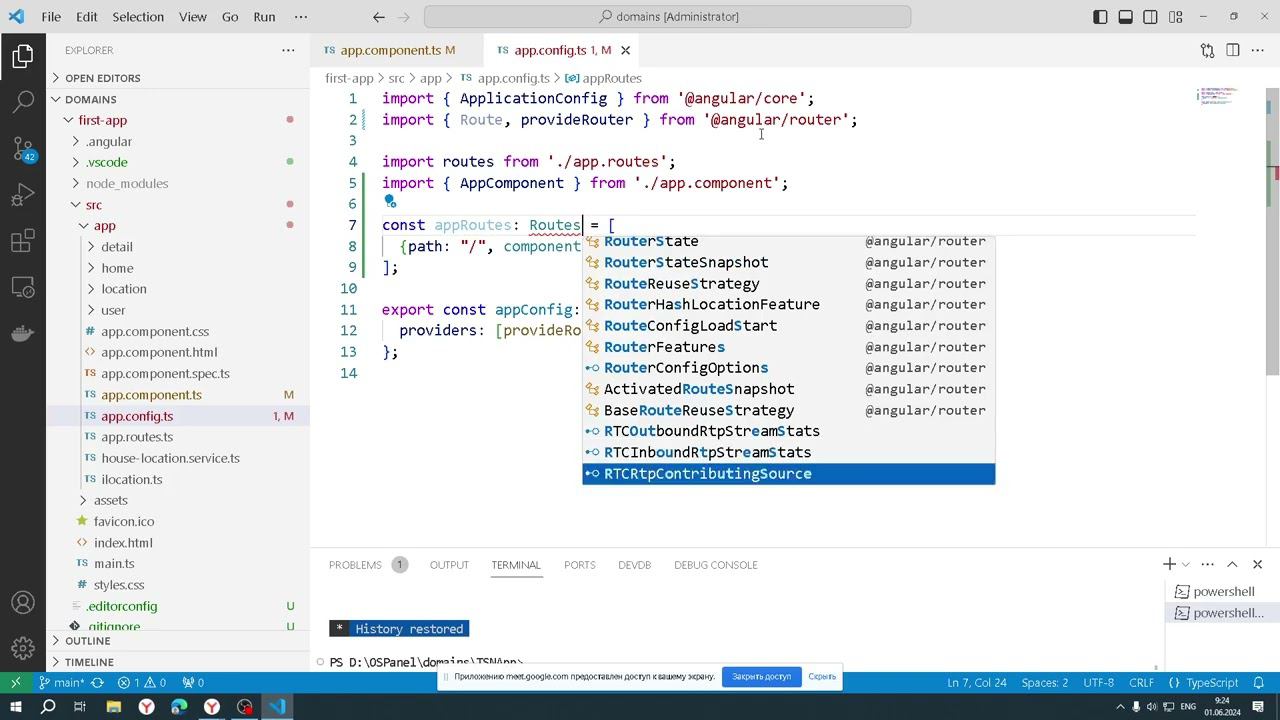Toggle the secondary side bar
The height and width of the screenshot is (720, 1280).
tap(1151, 17)
